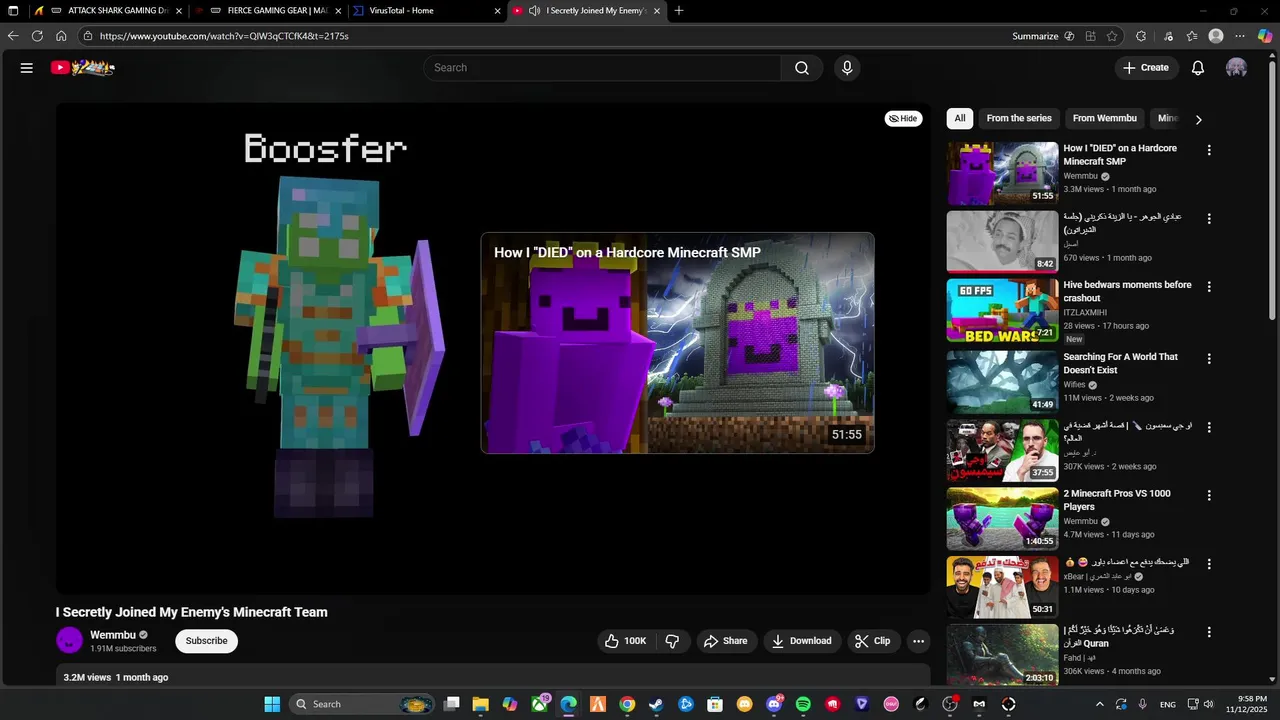Open more actions menu below the video
Viewport: 1280px width, 720px height.
(x=918, y=641)
